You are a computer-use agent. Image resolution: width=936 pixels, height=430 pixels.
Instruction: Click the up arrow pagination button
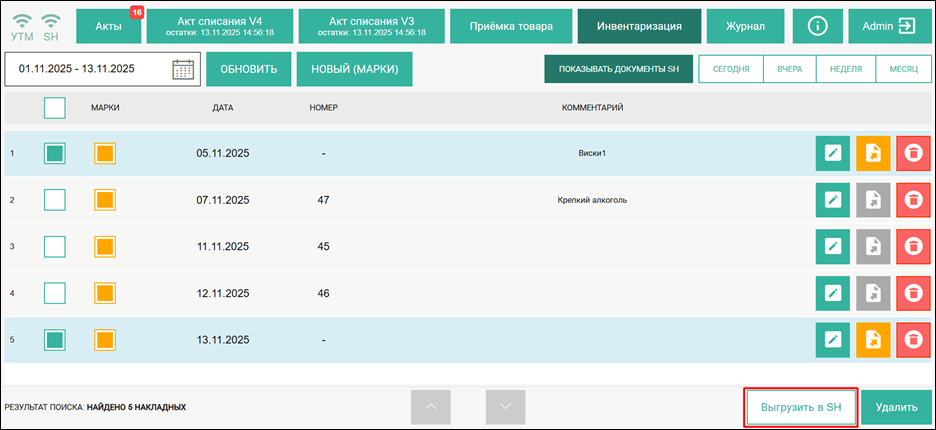(430, 407)
